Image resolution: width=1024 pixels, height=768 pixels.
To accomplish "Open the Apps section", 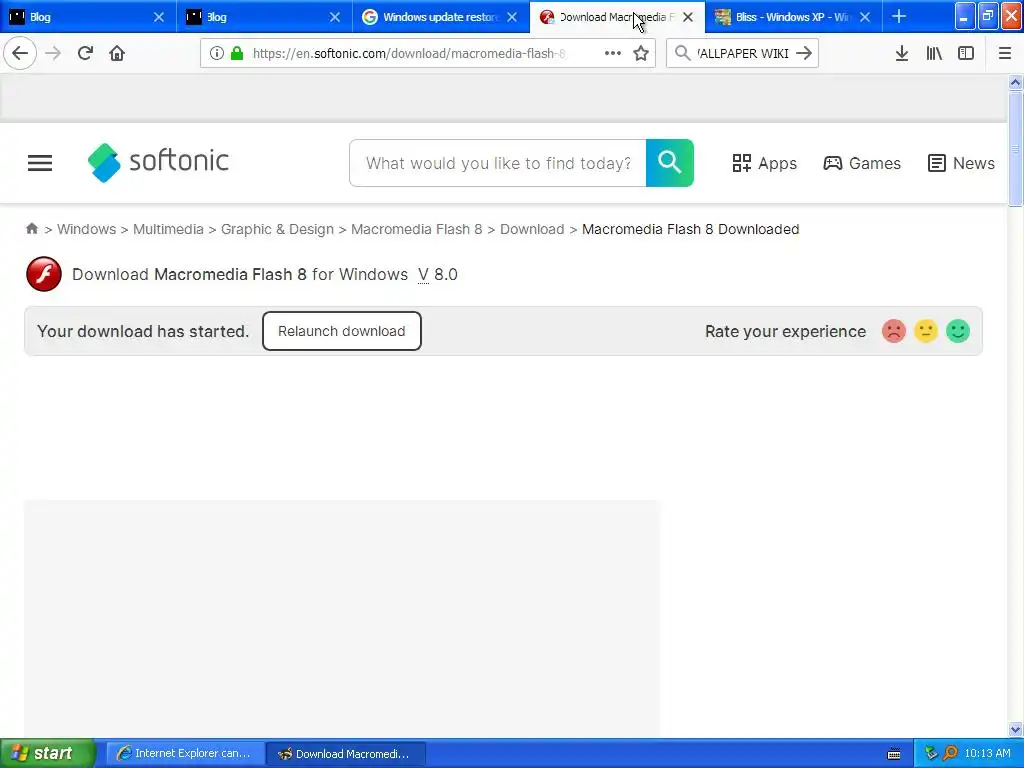I will pyautogui.click(x=765, y=163).
